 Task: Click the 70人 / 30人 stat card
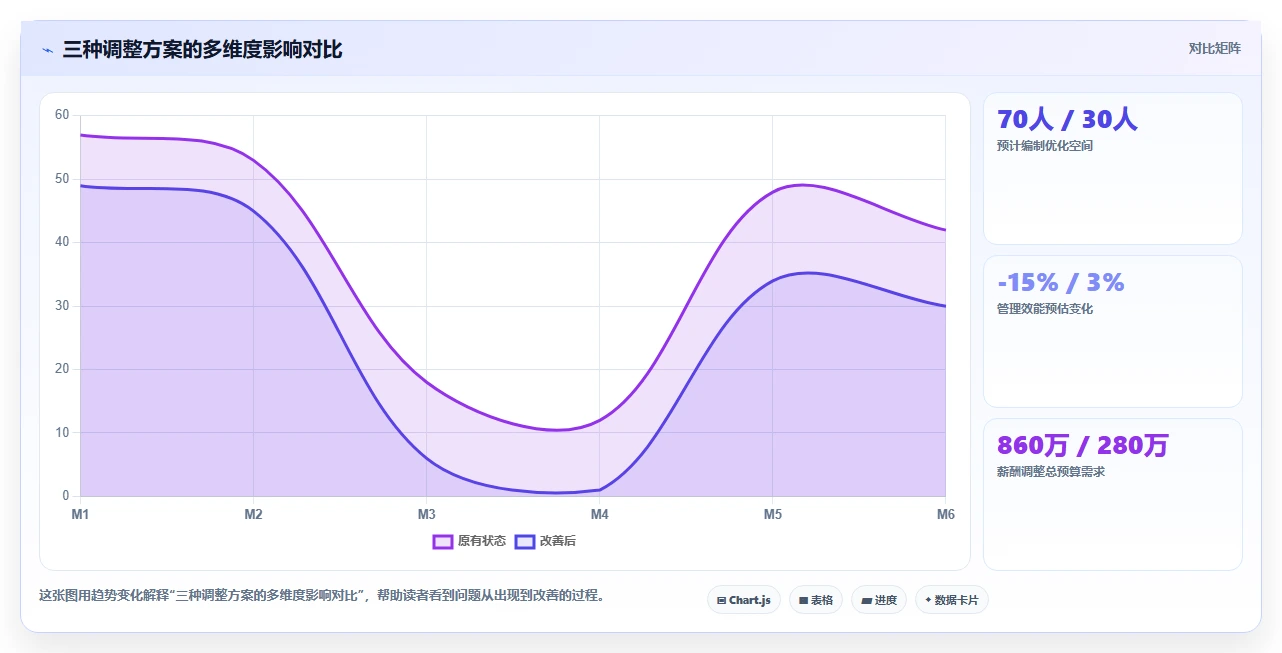coord(1113,169)
